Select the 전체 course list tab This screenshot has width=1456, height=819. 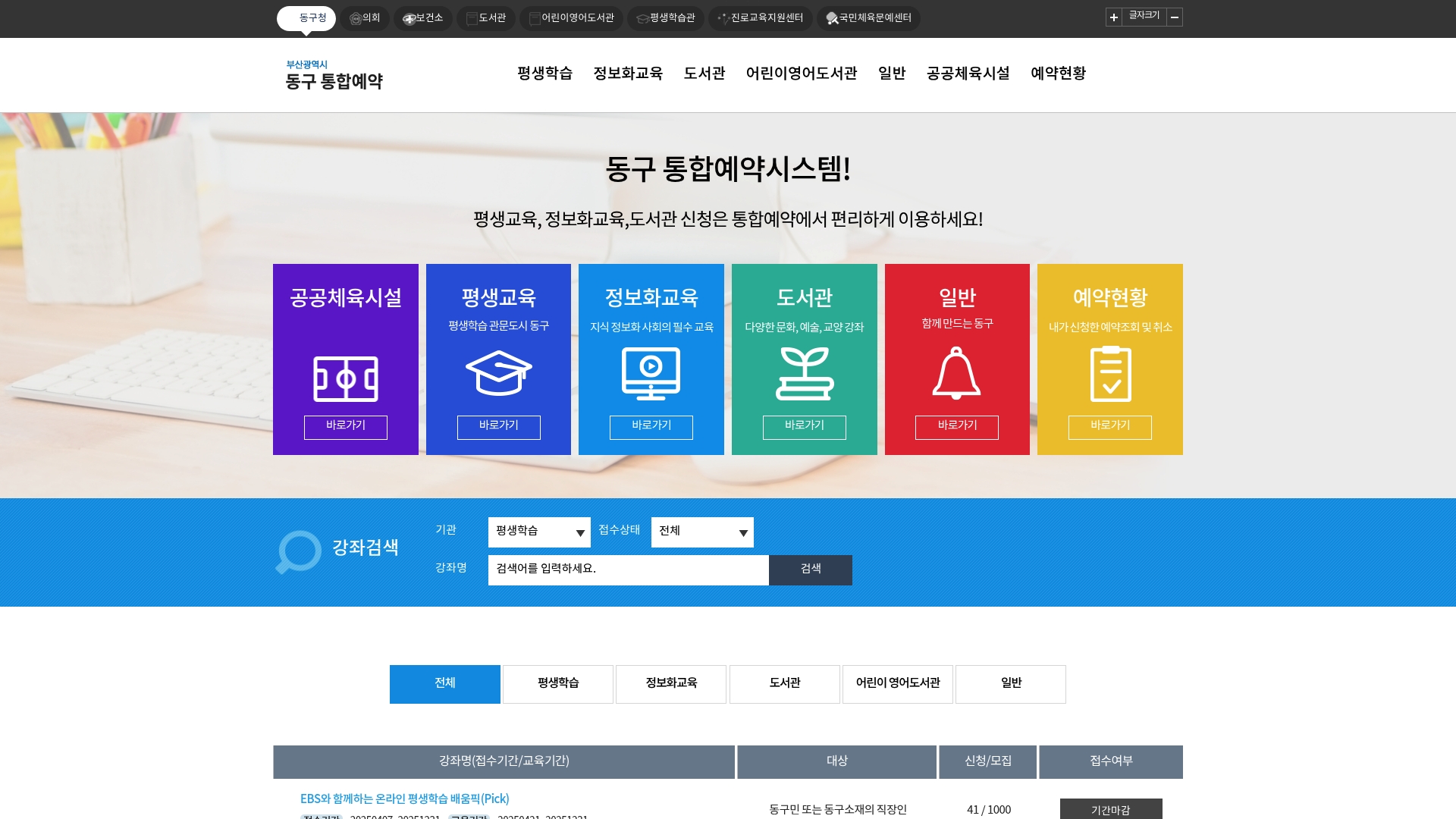pos(445,684)
